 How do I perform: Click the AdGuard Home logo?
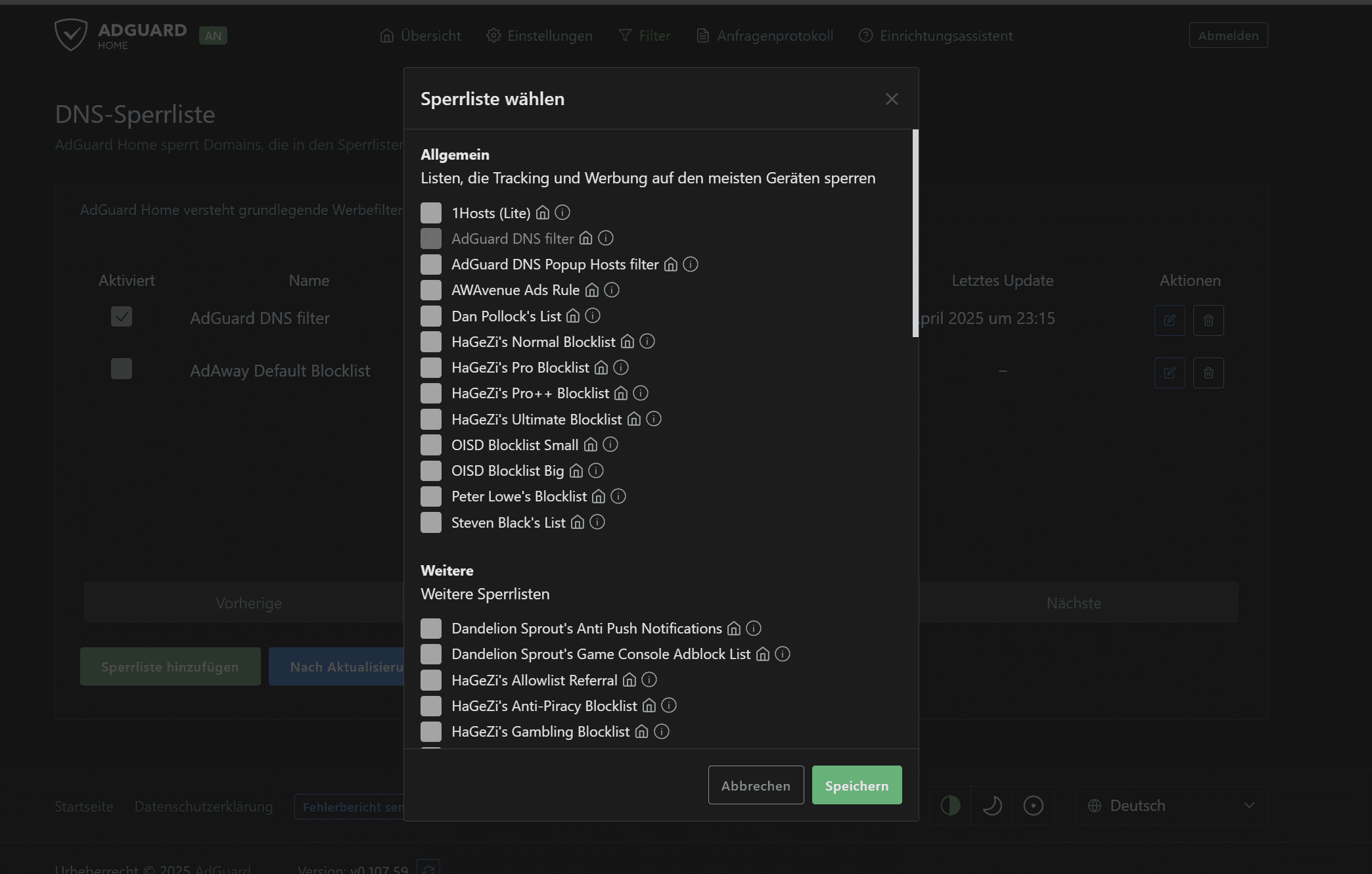(121, 35)
